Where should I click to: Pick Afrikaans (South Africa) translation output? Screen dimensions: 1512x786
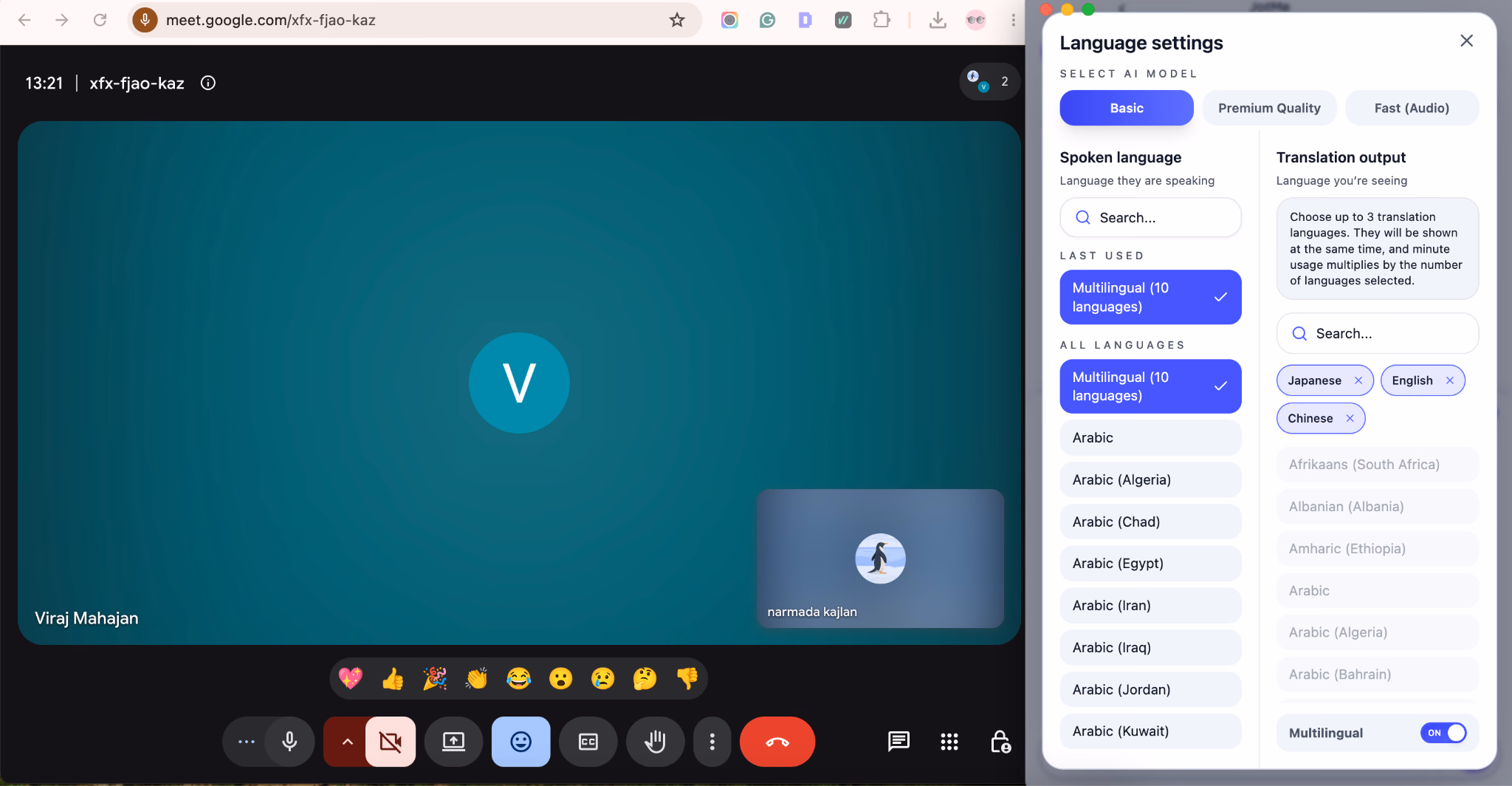1378,465
